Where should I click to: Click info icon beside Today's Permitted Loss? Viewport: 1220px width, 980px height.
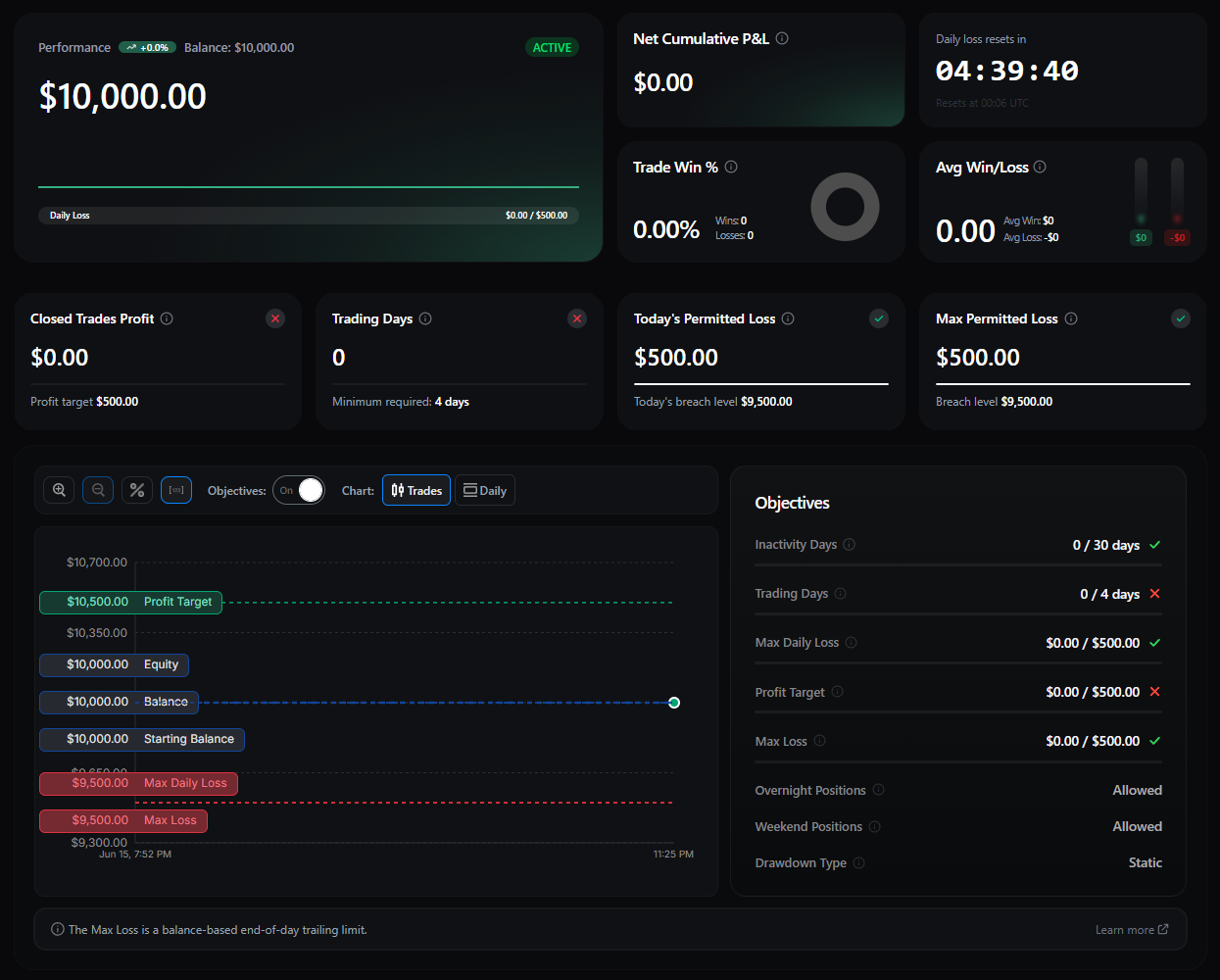pyautogui.click(x=788, y=318)
